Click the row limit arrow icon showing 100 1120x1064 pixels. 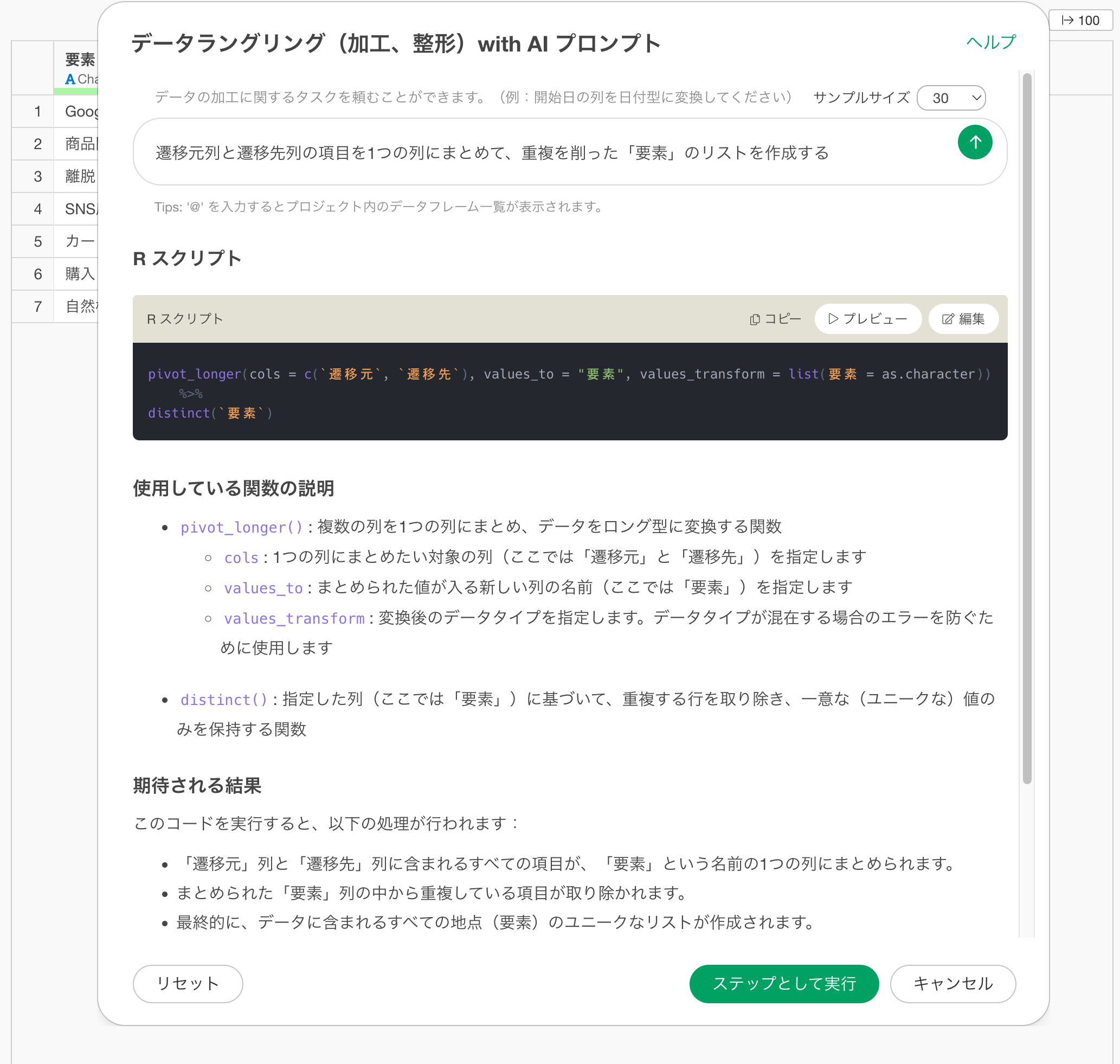(x=1067, y=21)
